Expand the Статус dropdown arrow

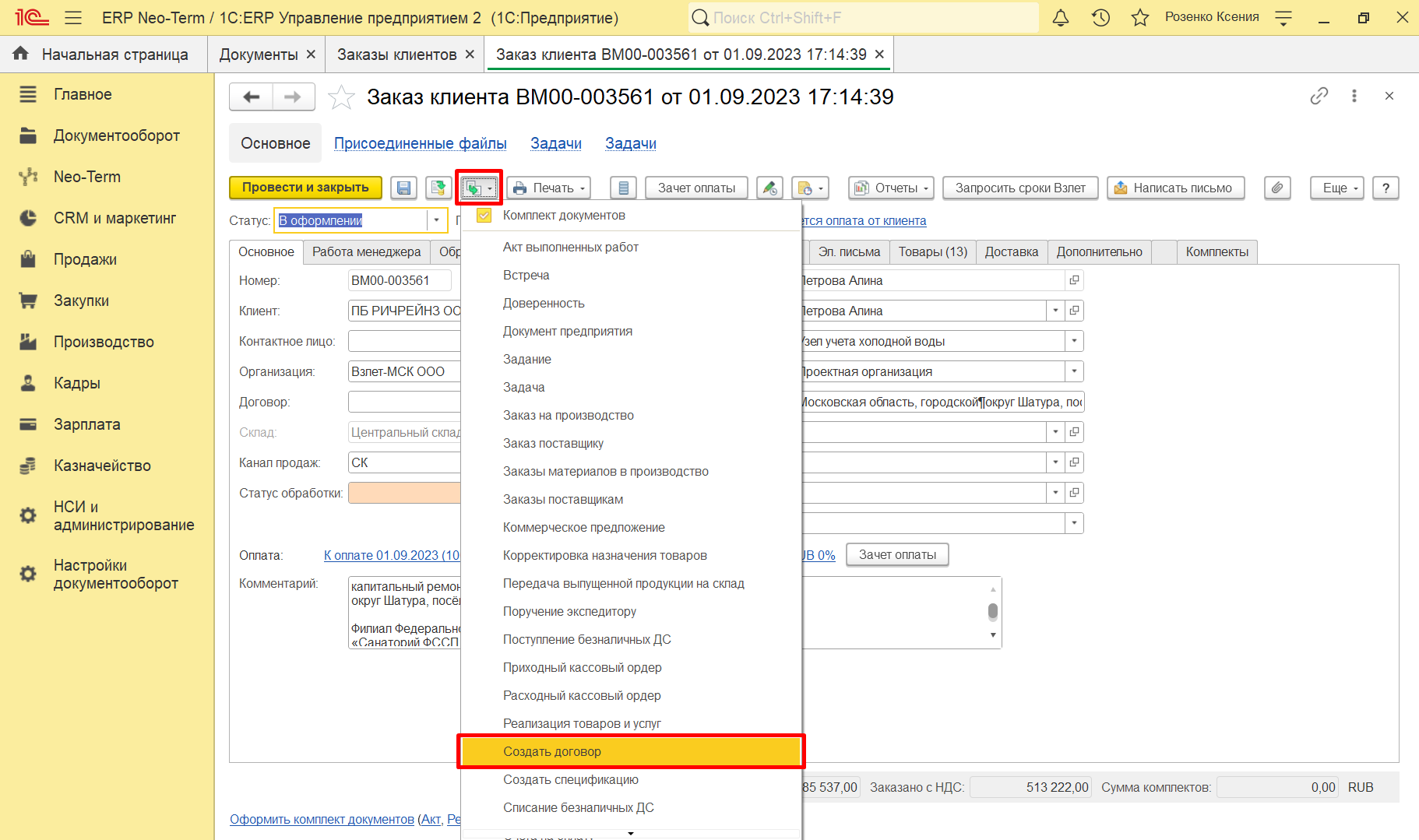(437, 220)
